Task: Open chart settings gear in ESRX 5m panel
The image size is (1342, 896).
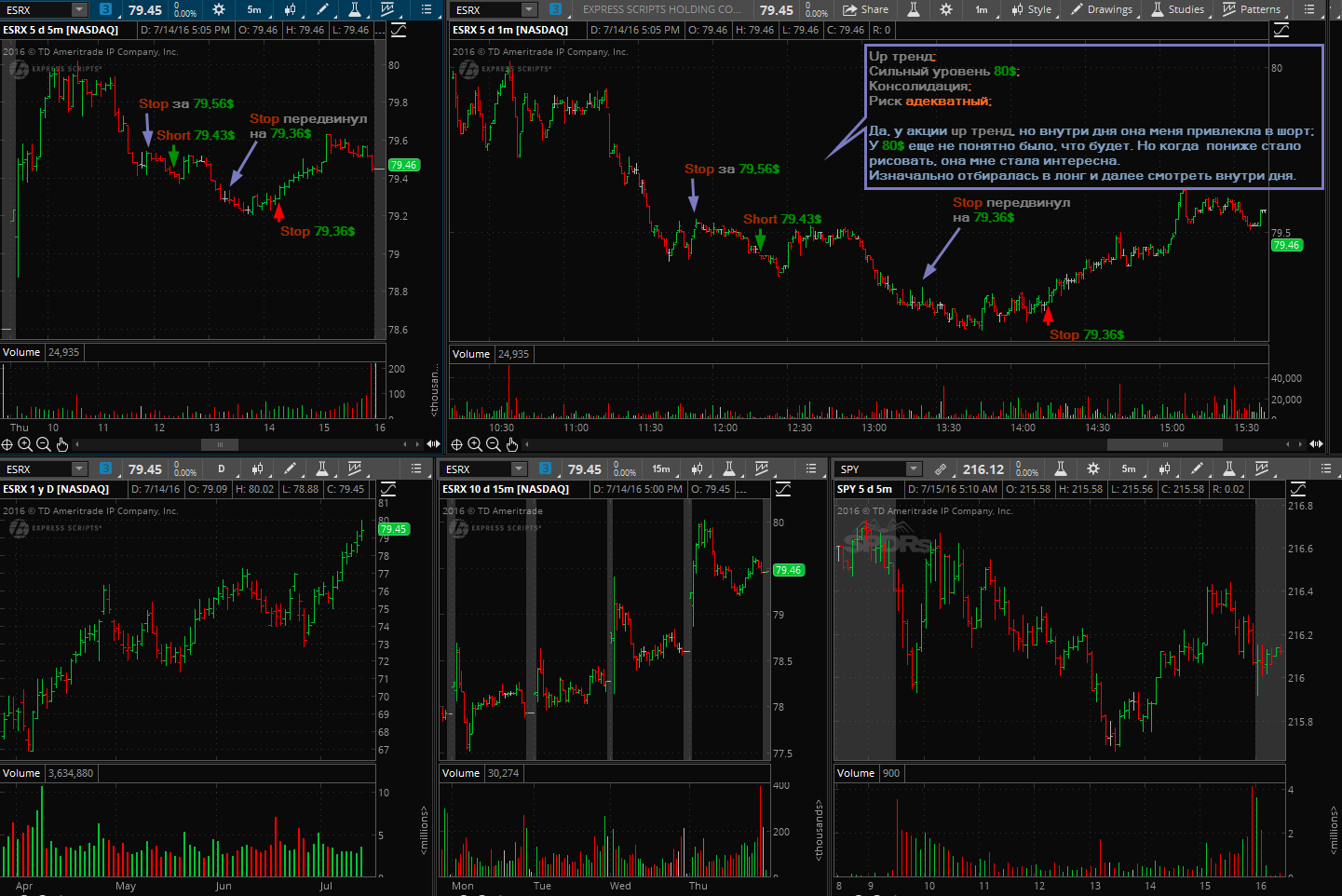Action: pos(219,9)
